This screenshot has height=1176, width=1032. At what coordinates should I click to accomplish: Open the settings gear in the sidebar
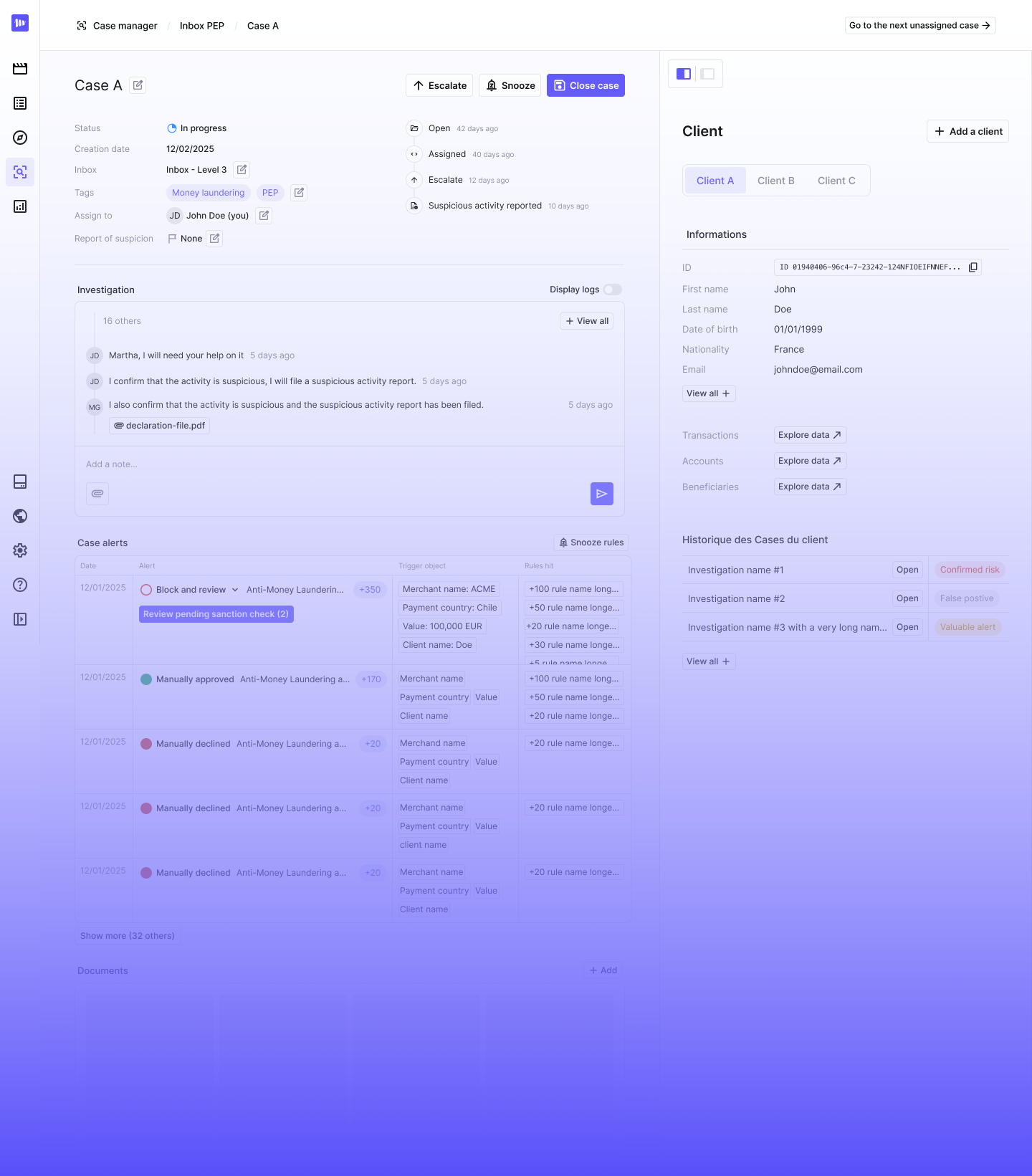point(20,550)
